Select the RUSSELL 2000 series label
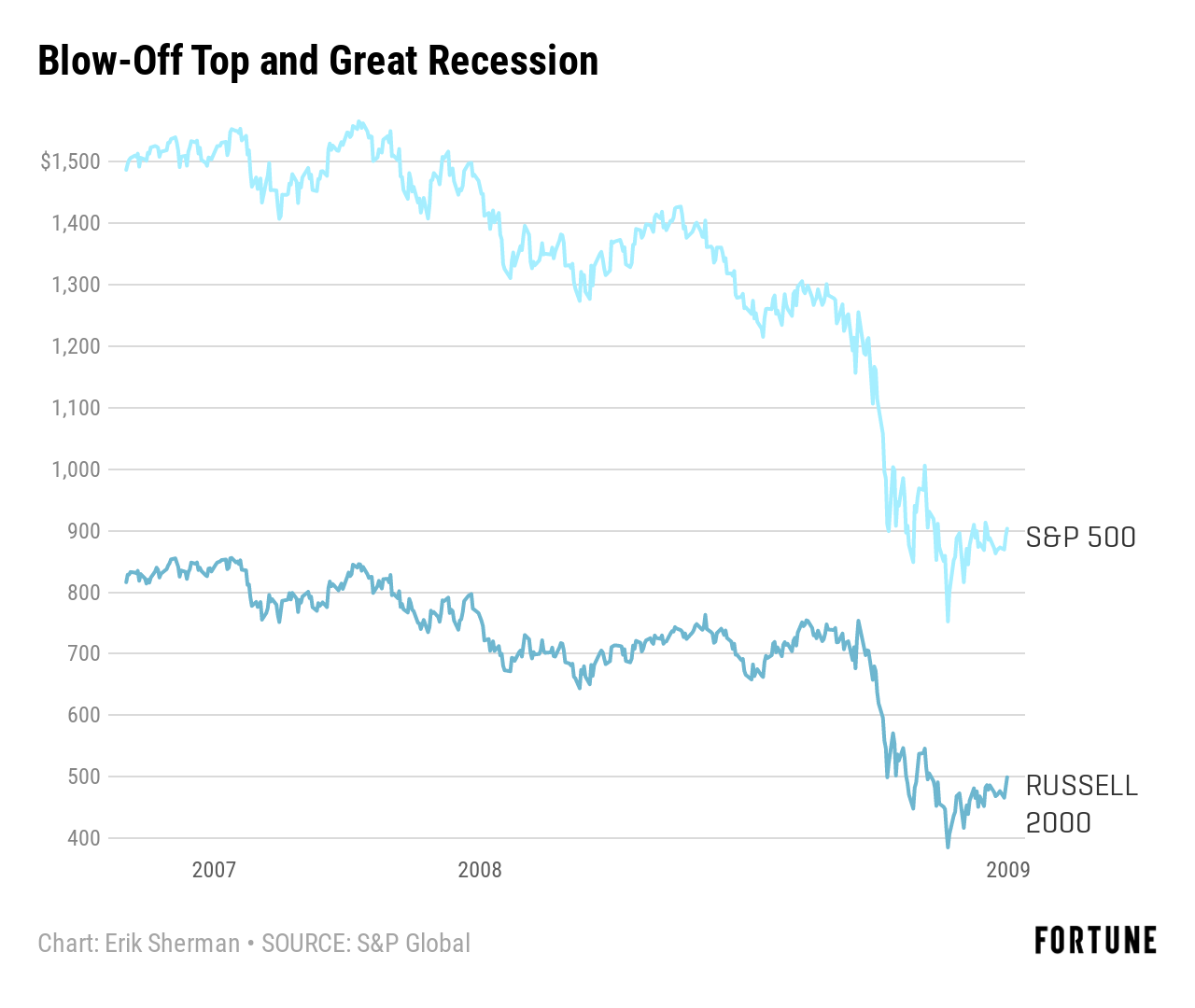 (1081, 804)
